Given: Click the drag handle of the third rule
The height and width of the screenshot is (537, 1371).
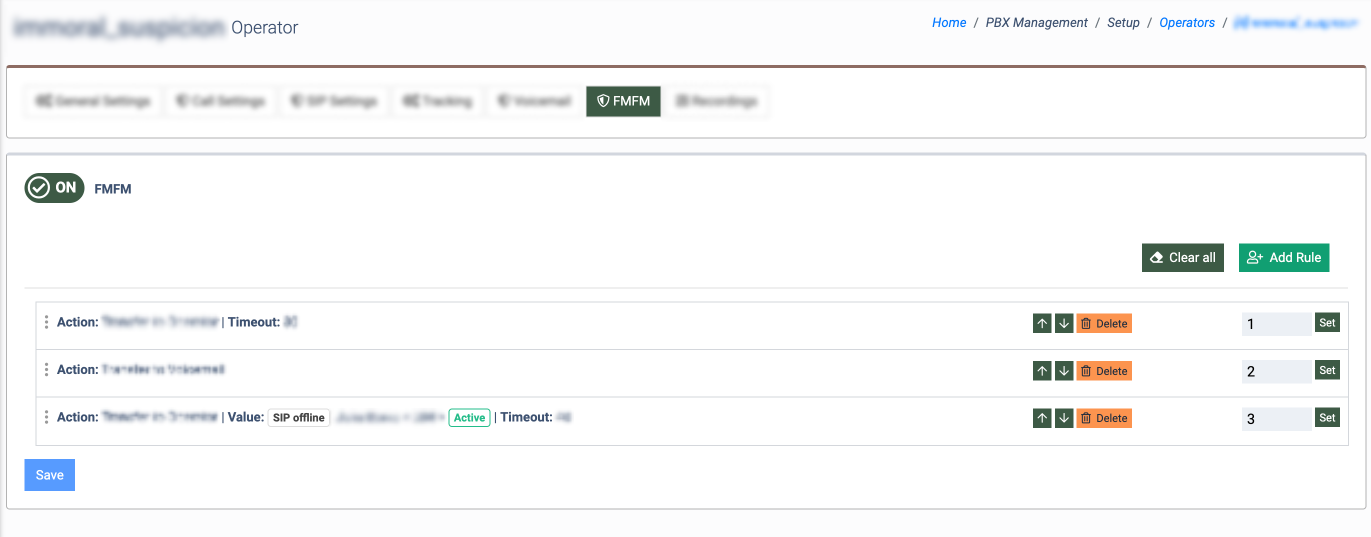Looking at the screenshot, I should tap(46, 417).
